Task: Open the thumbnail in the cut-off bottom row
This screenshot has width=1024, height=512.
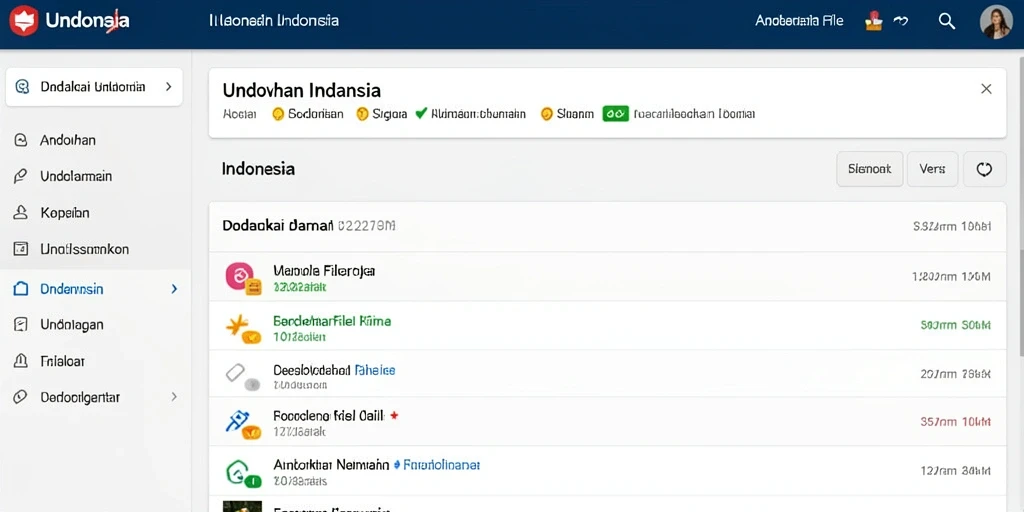Action: (242, 506)
